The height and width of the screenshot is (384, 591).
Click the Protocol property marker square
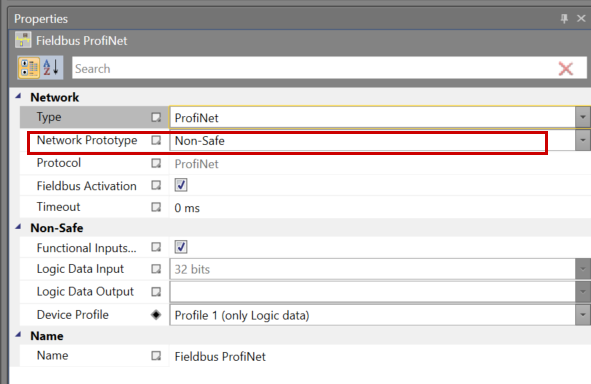click(x=156, y=163)
